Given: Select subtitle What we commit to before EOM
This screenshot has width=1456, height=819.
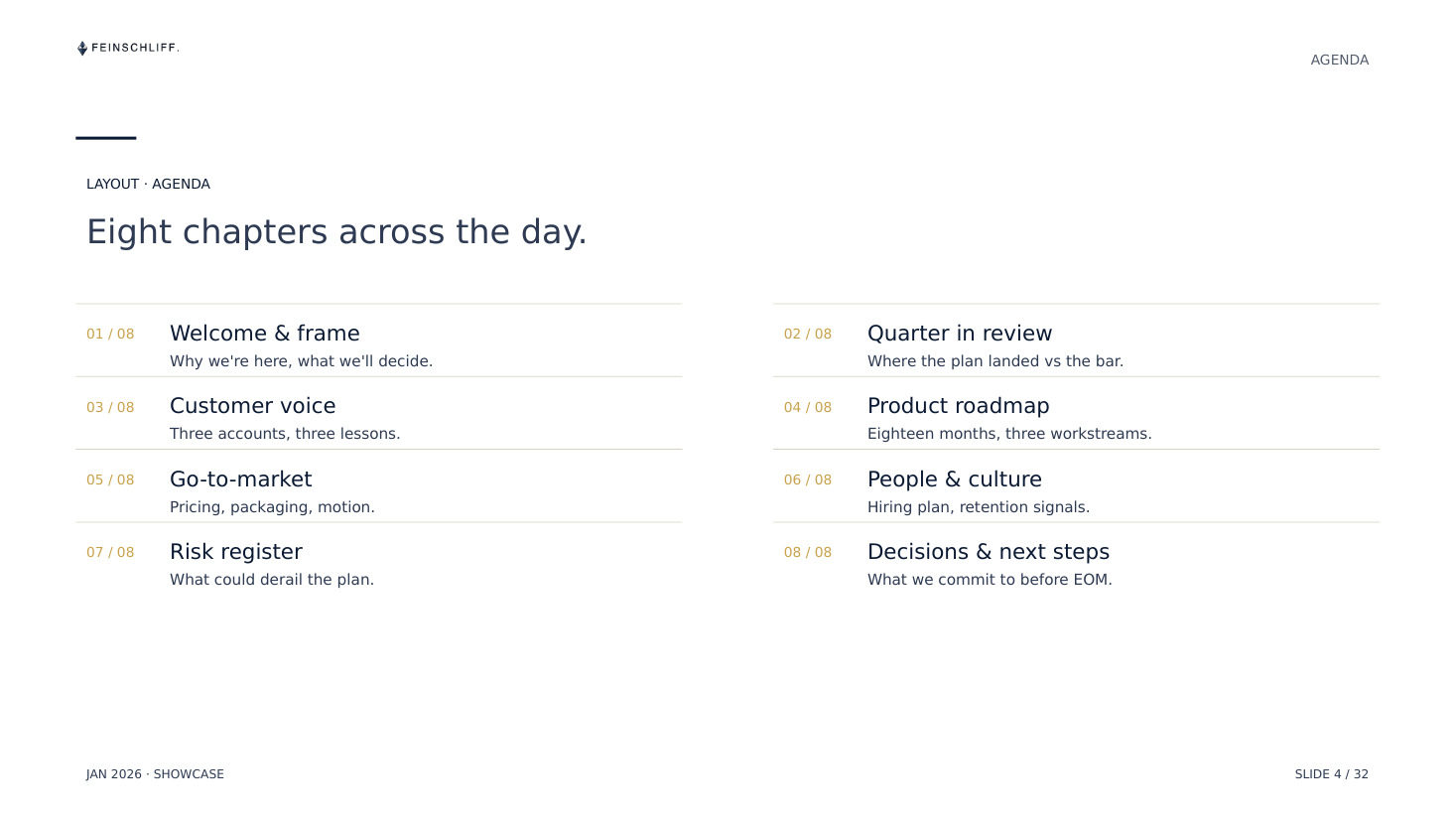Looking at the screenshot, I should [x=990, y=580].
